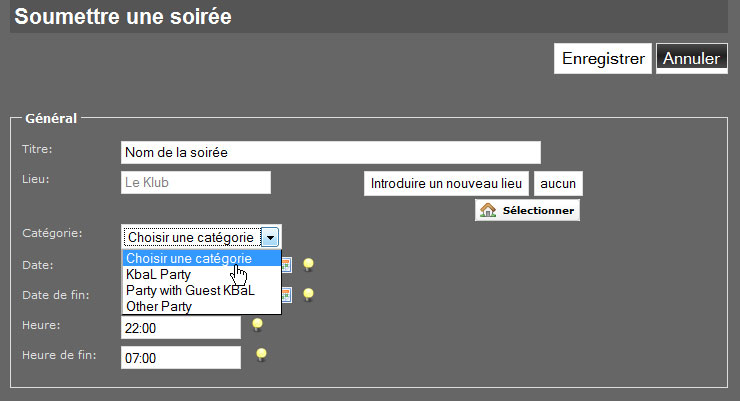
Task: Click the Choisir une catégorie combo box
Action: click(202, 237)
